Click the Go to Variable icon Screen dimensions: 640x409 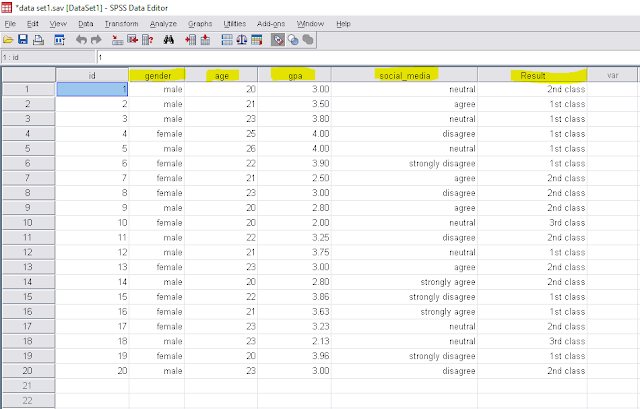[133, 40]
